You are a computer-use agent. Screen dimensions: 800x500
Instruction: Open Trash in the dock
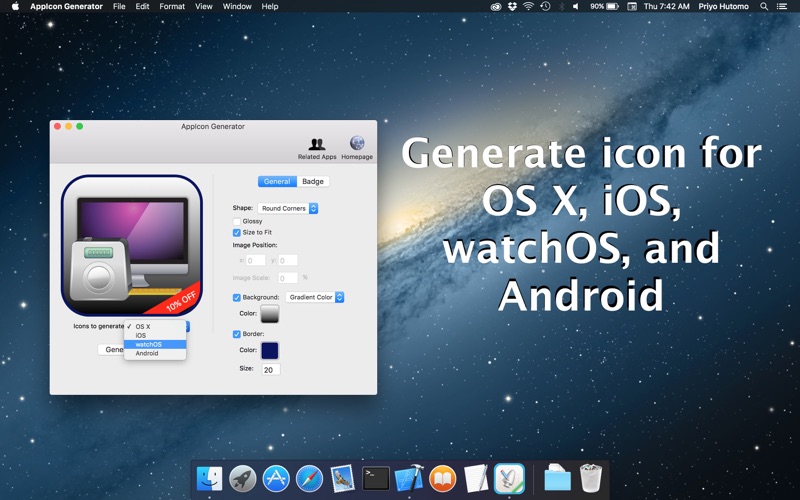591,478
